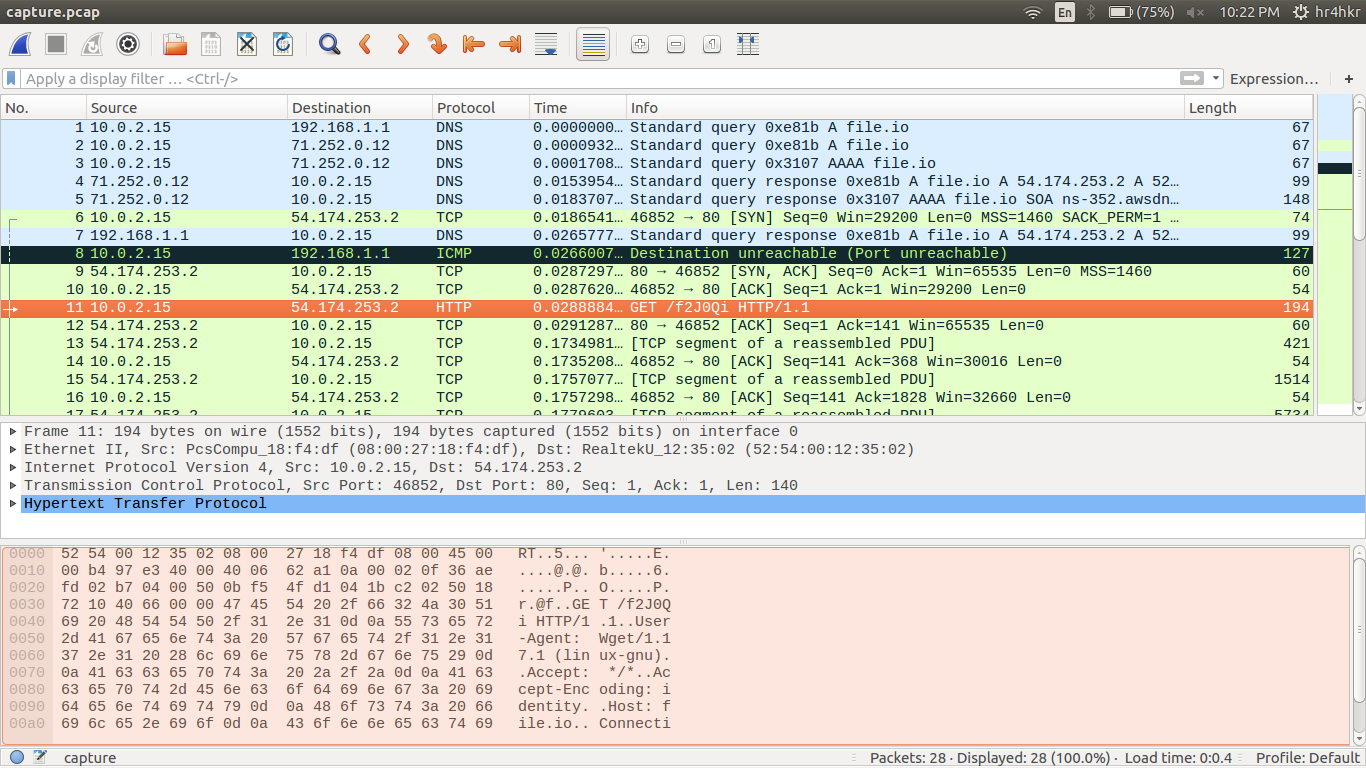Image resolution: width=1366 pixels, height=768 pixels.
Task: Add a filter button with the plus
Action: 1348,78
